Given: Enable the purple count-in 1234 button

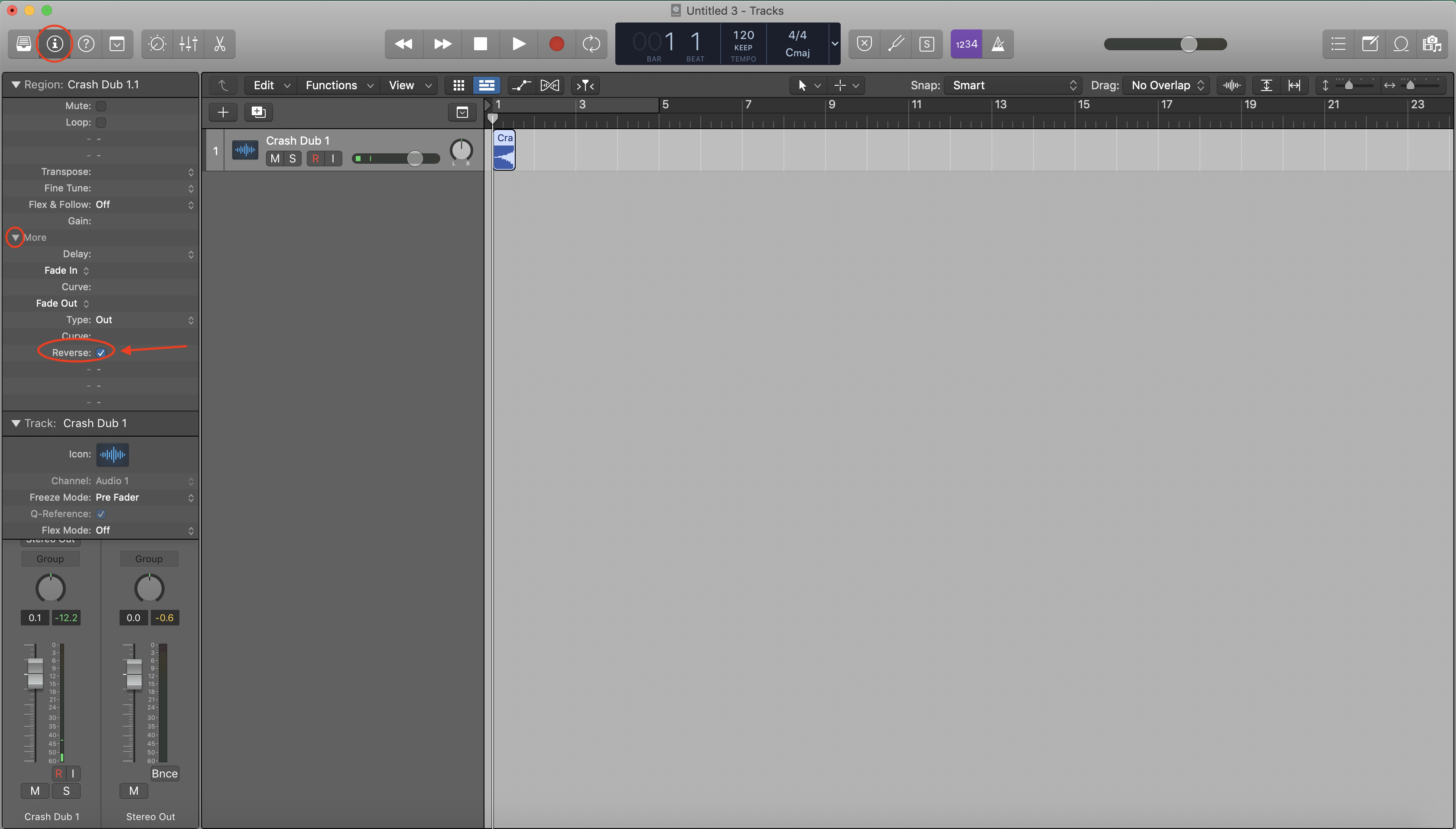Looking at the screenshot, I should click(966, 44).
